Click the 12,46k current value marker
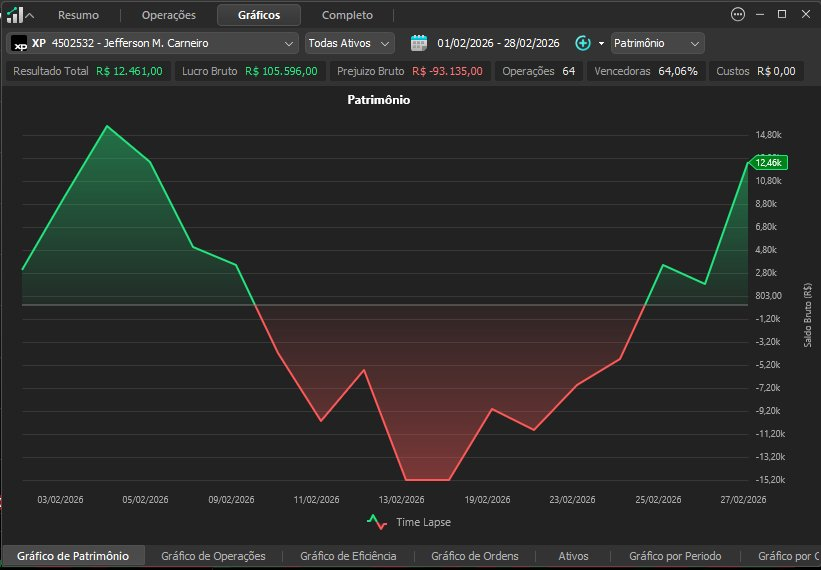 769,163
